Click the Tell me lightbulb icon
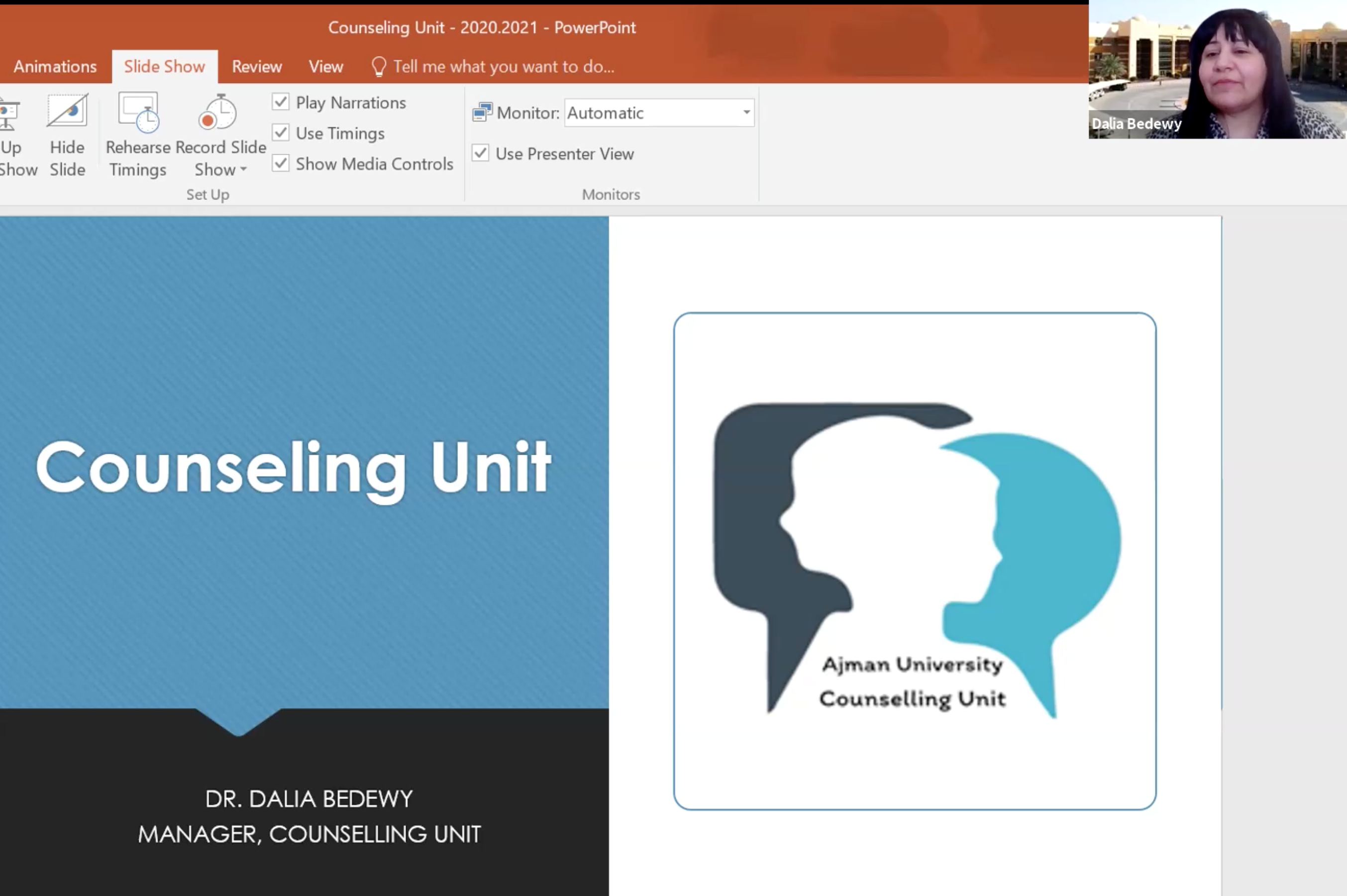Image resolution: width=1347 pixels, height=896 pixels. click(378, 66)
